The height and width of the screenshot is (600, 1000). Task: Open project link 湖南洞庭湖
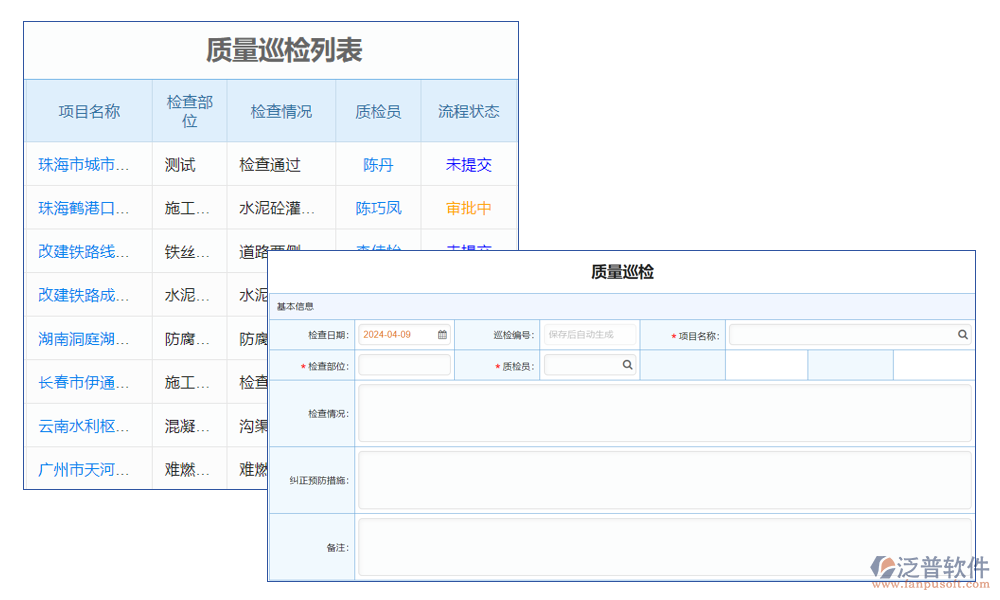point(84,338)
